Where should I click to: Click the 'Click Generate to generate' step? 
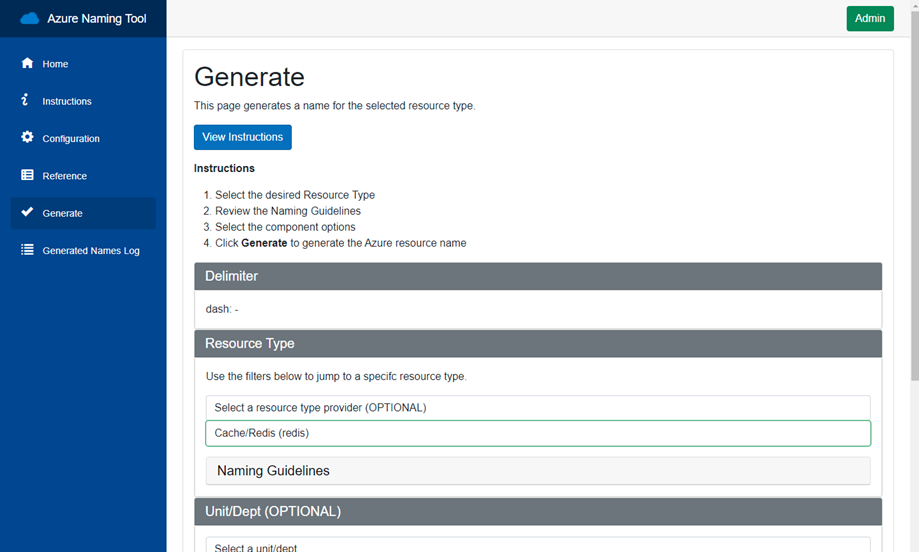tap(341, 243)
